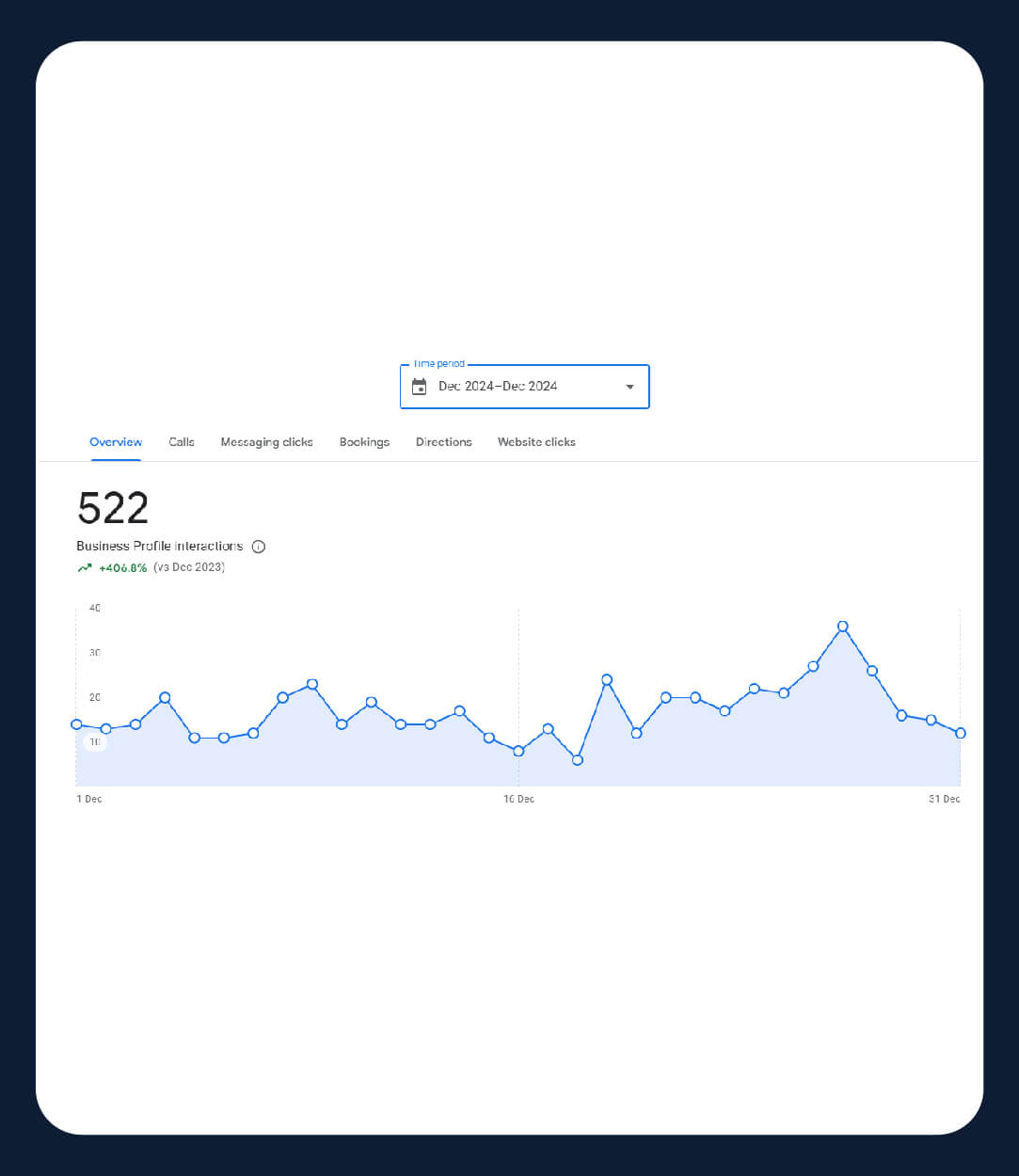Go to the Bookings tab
1019x1176 pixels.
click(x=364, y=442)
